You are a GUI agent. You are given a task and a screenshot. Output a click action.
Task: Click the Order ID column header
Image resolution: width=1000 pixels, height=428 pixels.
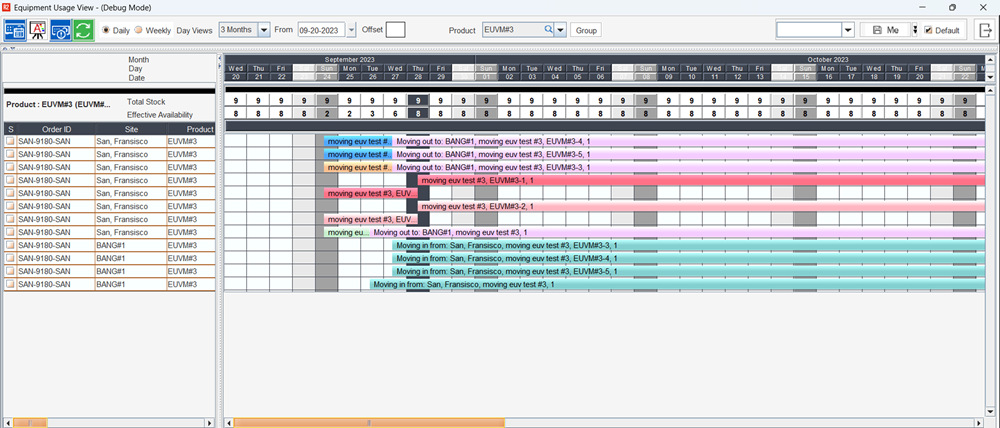click(x=55, y=129)
